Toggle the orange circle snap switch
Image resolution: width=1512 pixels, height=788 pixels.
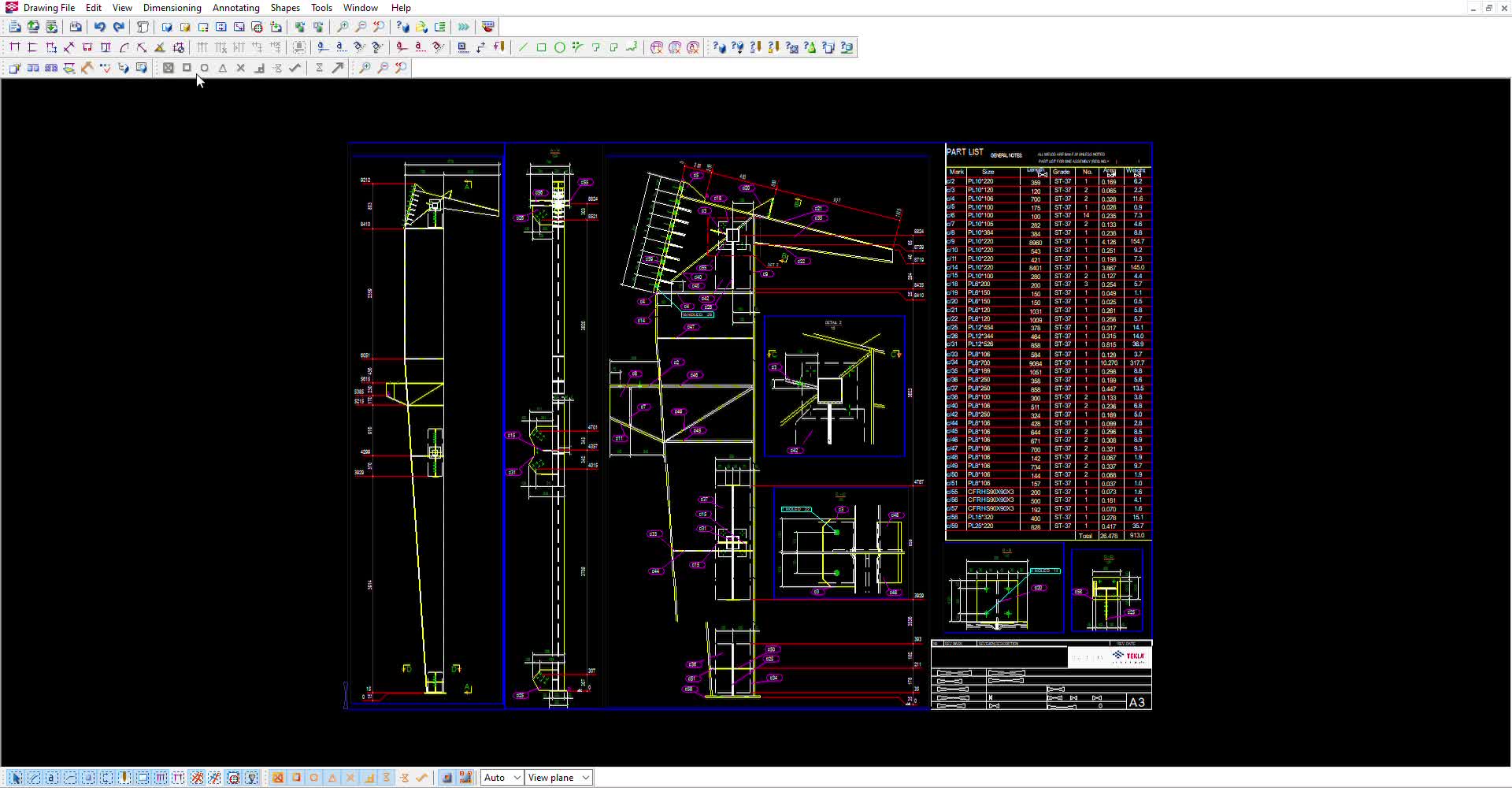tap(314, 778)
